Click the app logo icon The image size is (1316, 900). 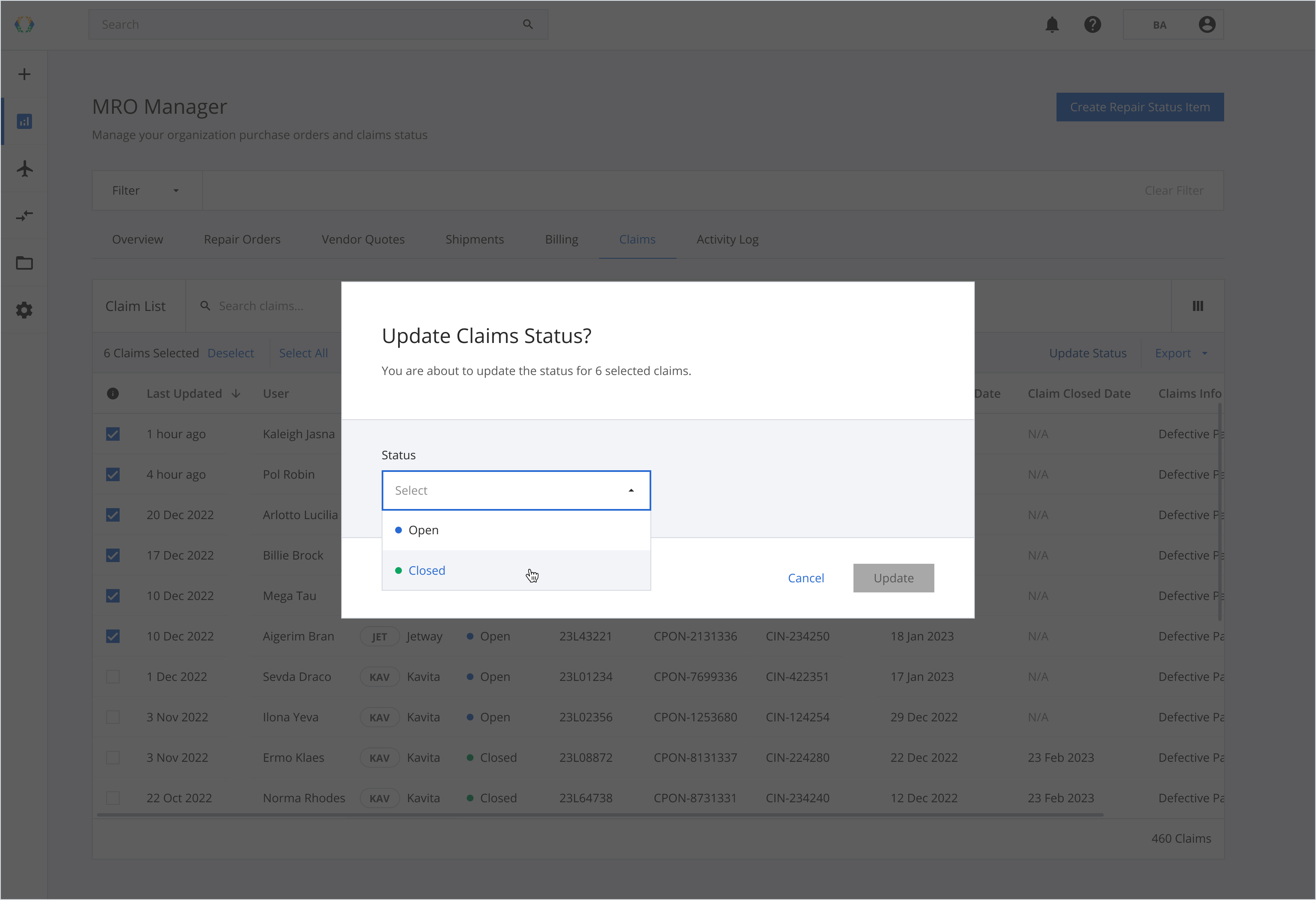click(x=24, y=24)
